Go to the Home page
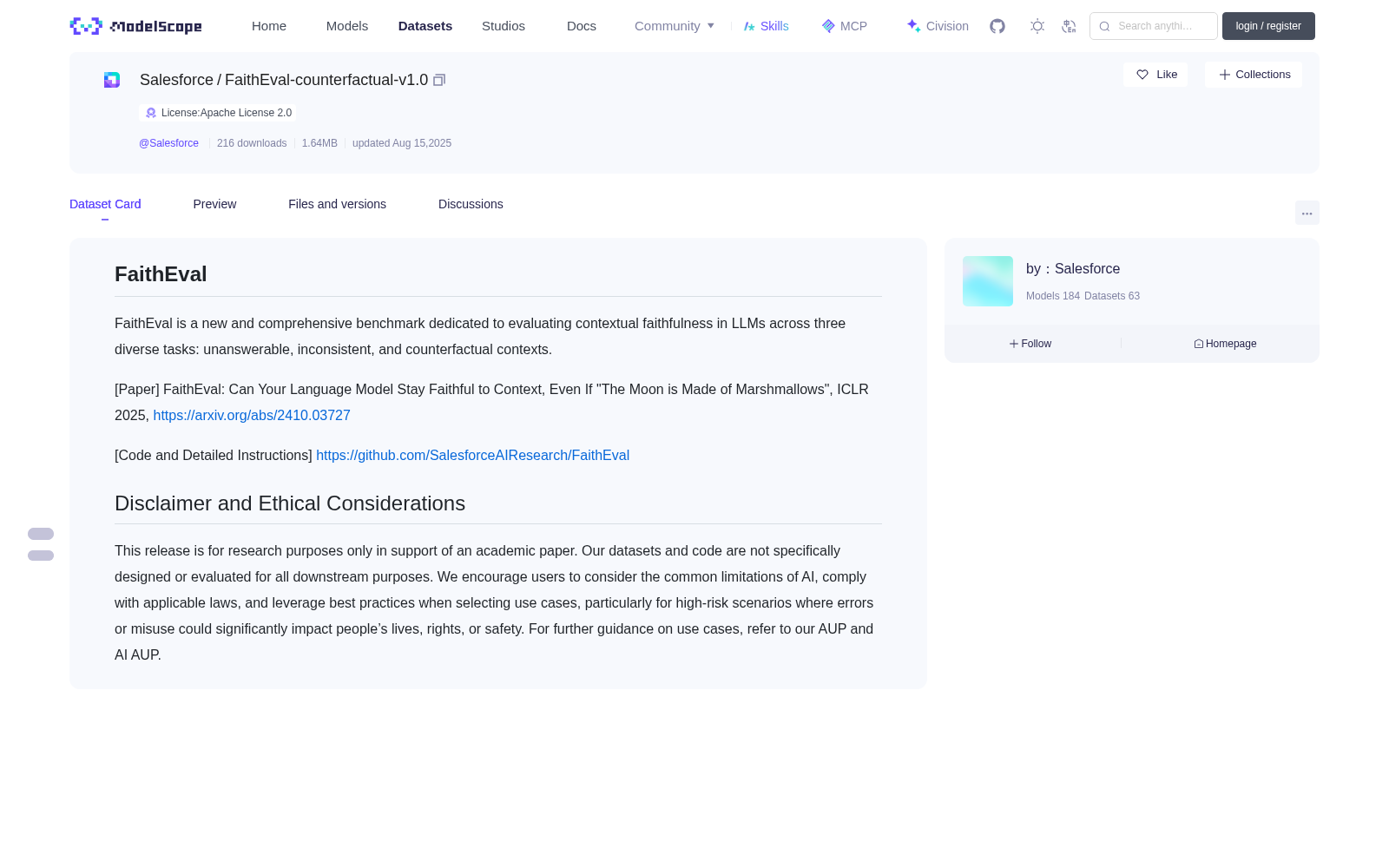 tap(269, 26)
